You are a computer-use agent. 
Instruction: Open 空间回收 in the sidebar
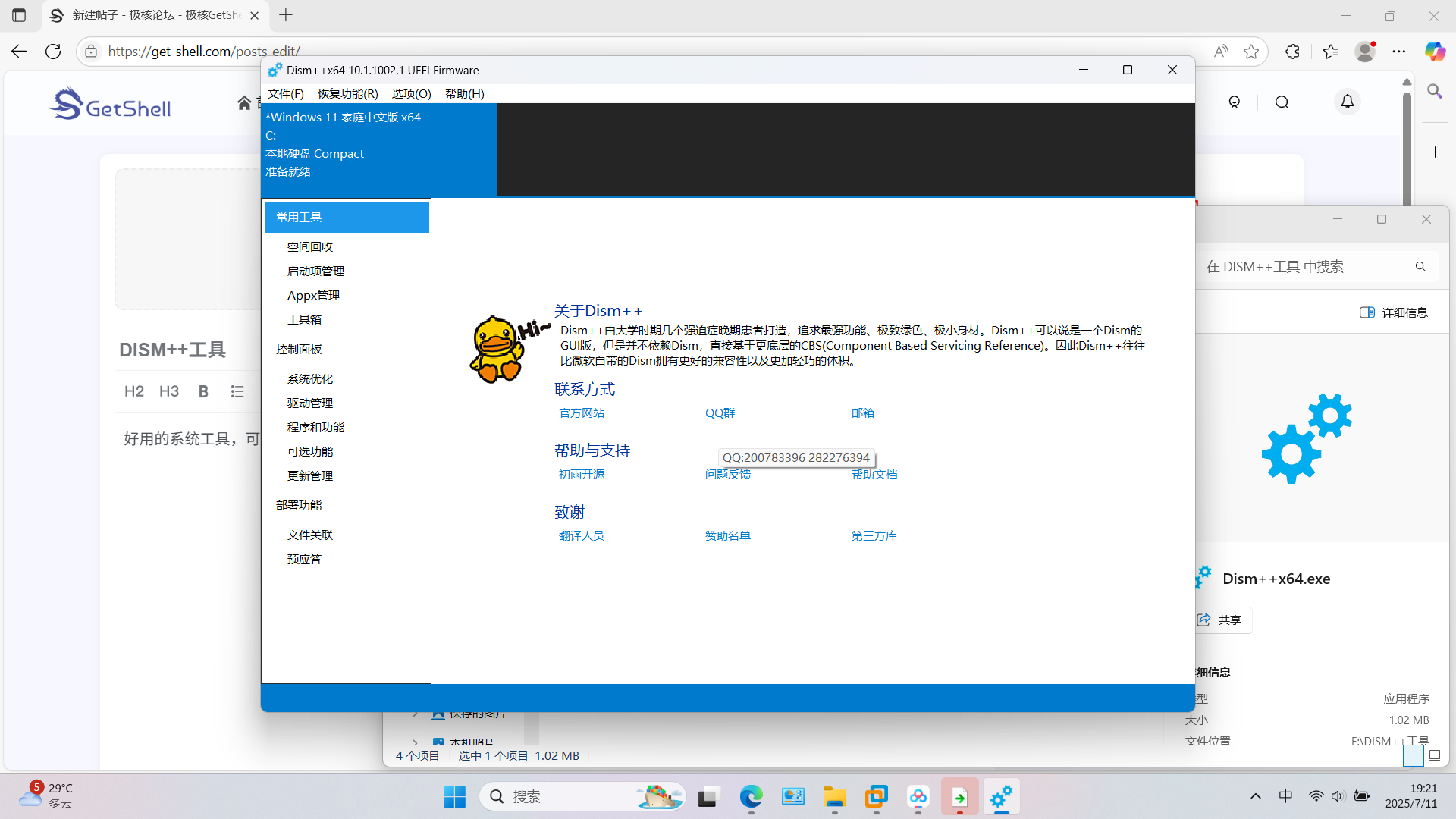point(310,246)
